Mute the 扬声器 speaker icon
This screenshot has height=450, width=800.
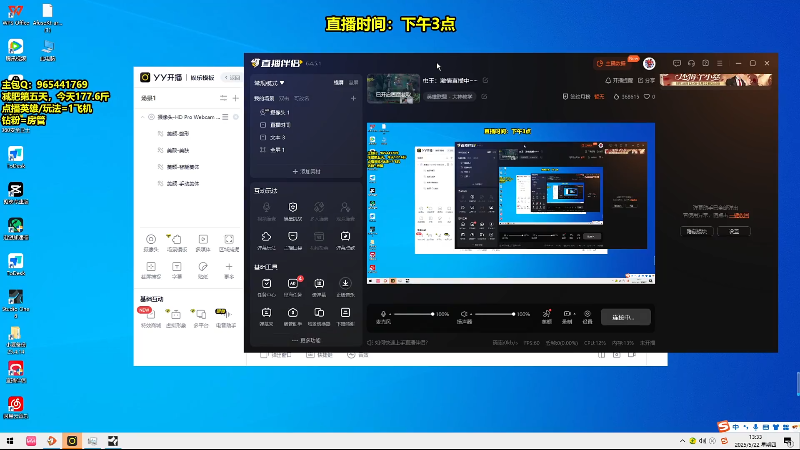464,314
